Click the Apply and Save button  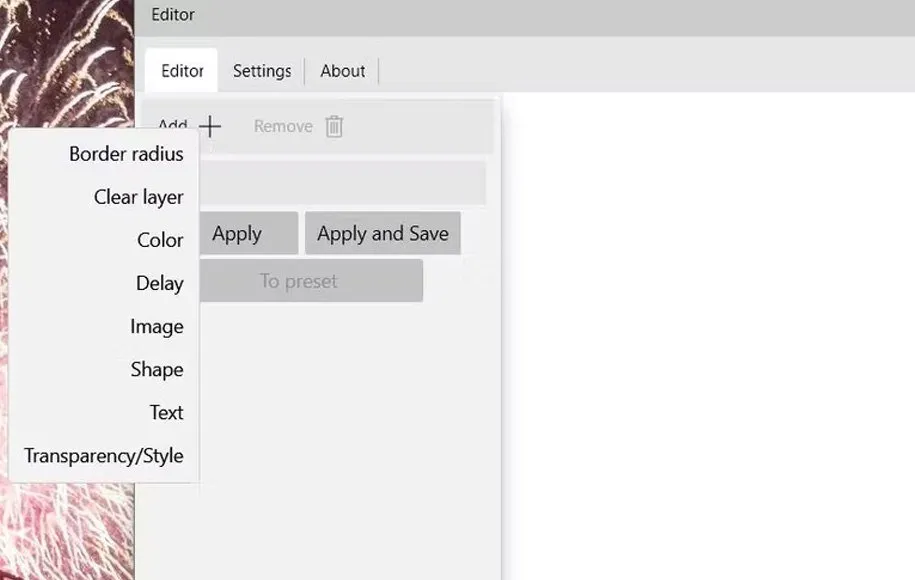(x=382, y=234)
